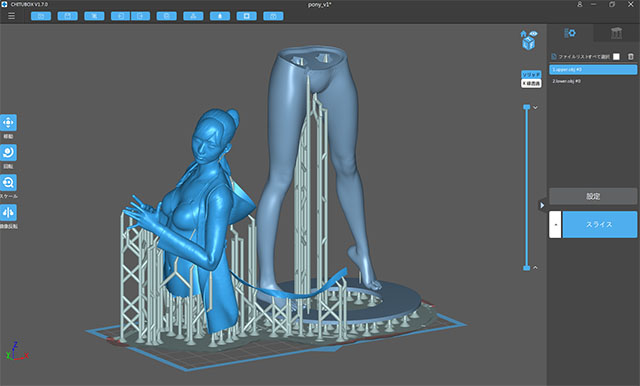640x386 pixels.
Task: Select the Rotate (回転) tool
Action: pyautogui.click(x=8, y=153)
